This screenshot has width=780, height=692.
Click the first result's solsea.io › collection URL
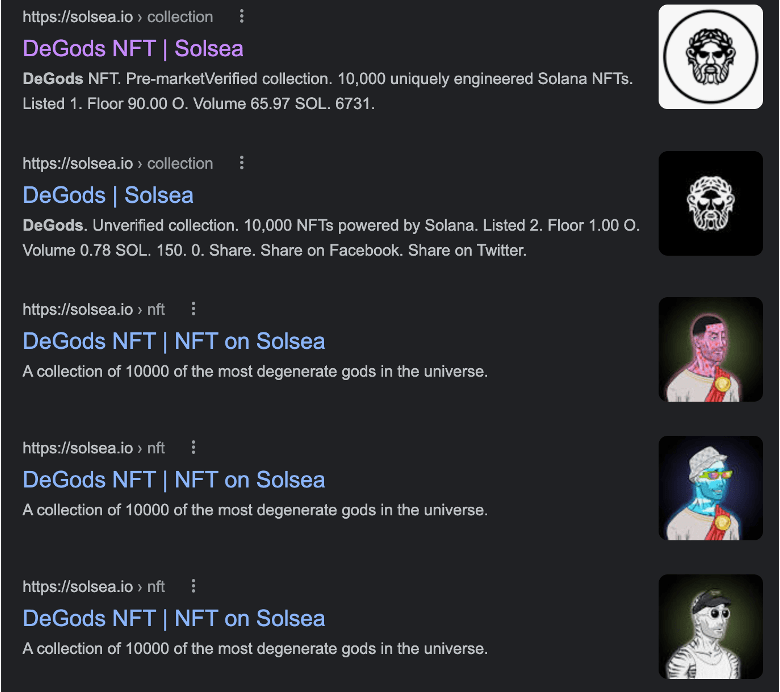tap(118, 17)
